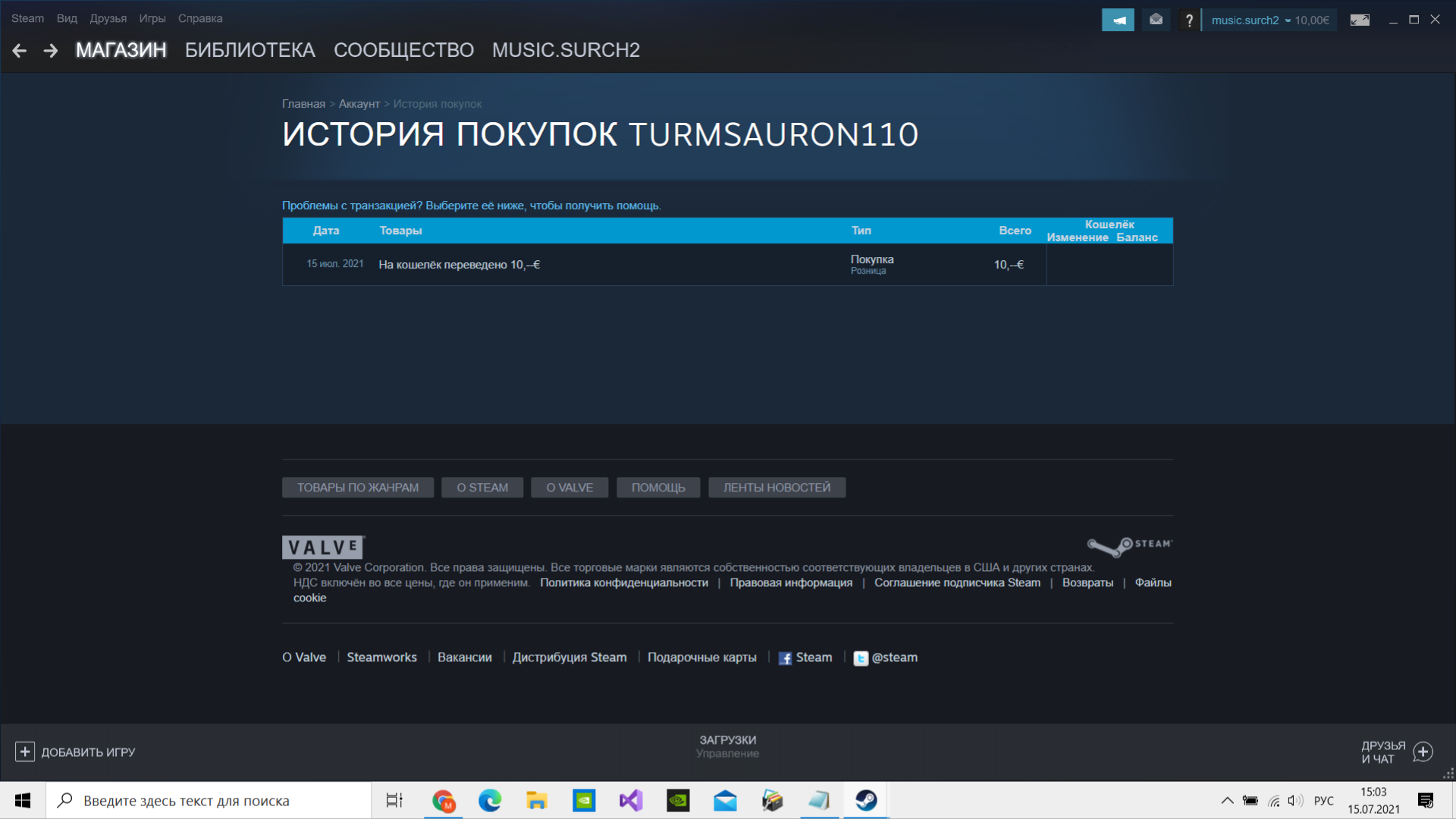Open the taskbar clock and date

click(x=1373, y=801)
